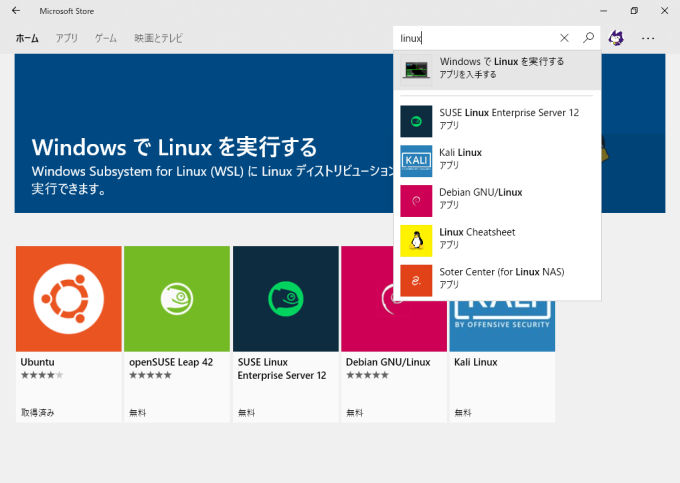Click the terminal icon in top suggestion
This screenshot has height=483, width=680.
click(x=416, y=70)
